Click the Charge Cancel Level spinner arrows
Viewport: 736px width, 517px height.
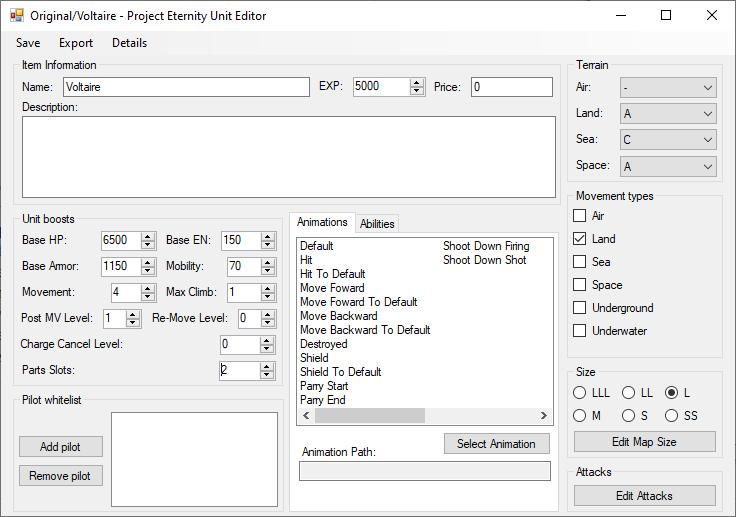tap(267, 345)
